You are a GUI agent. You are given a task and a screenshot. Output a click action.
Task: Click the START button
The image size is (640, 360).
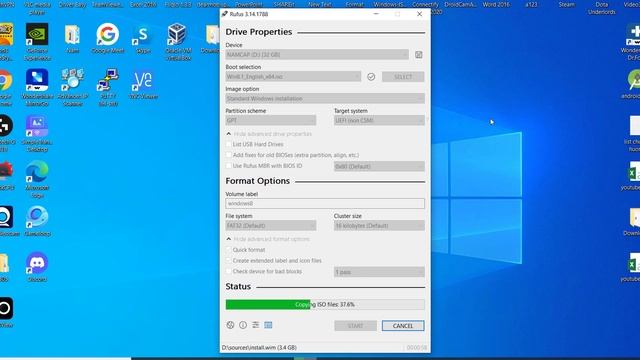point(356,326)
